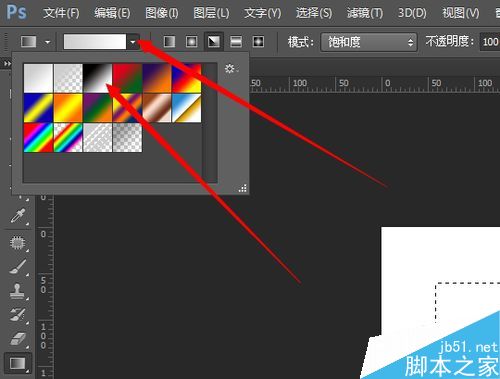Select Transparent Rainbow gradient swatch
This screenshot has height=379, width=500.
click(68, 138)
